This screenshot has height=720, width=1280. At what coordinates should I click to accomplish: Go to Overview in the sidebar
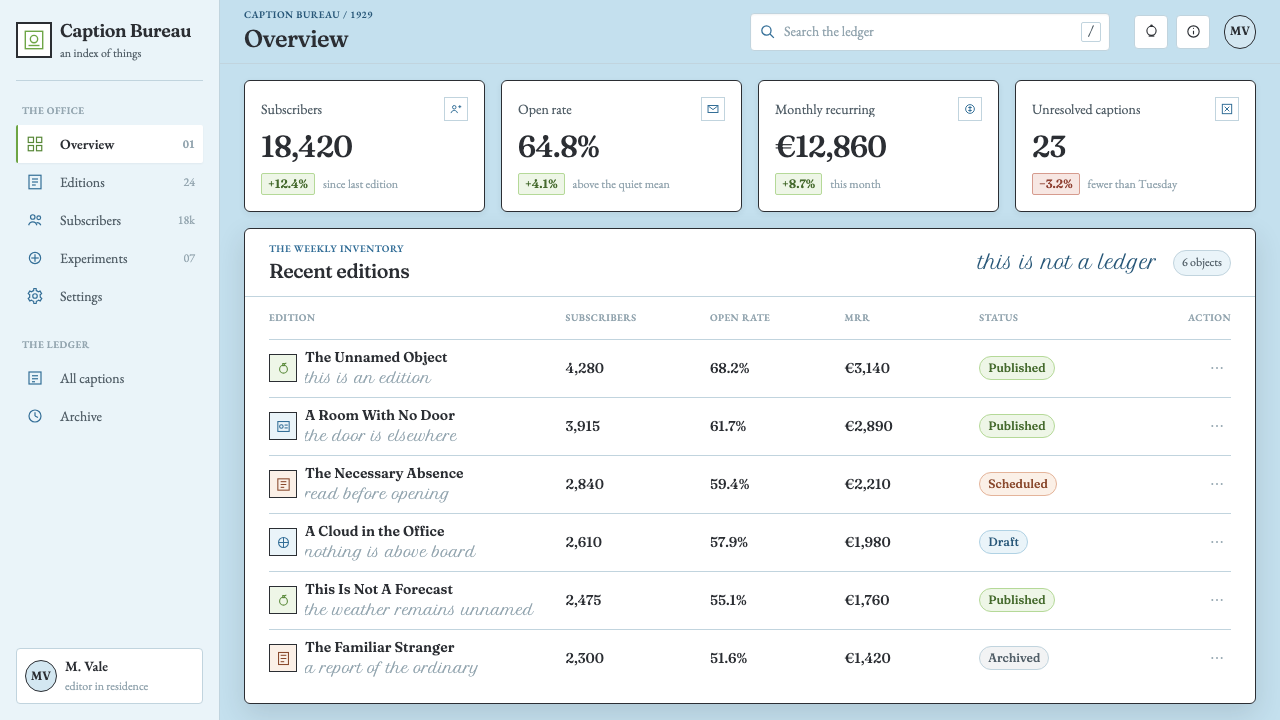(110, 144)
